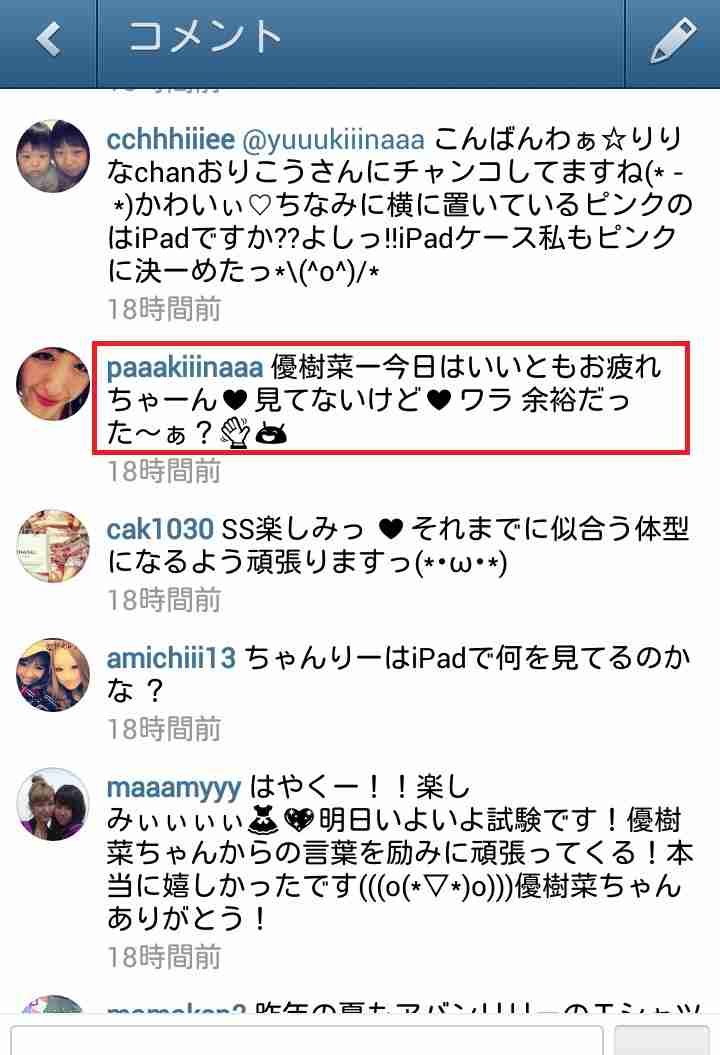This screenshot has width=720, height=1055.
Task: Tap the waving hand emoji in comment
Action: (236, 433)
